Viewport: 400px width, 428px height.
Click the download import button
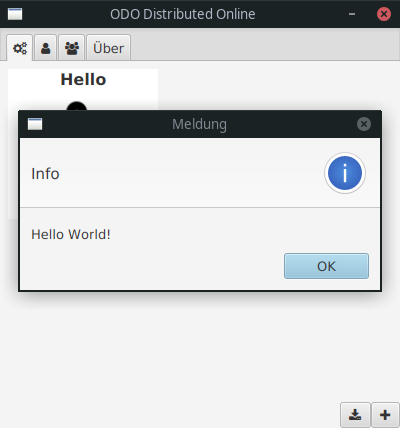(355, 415)
